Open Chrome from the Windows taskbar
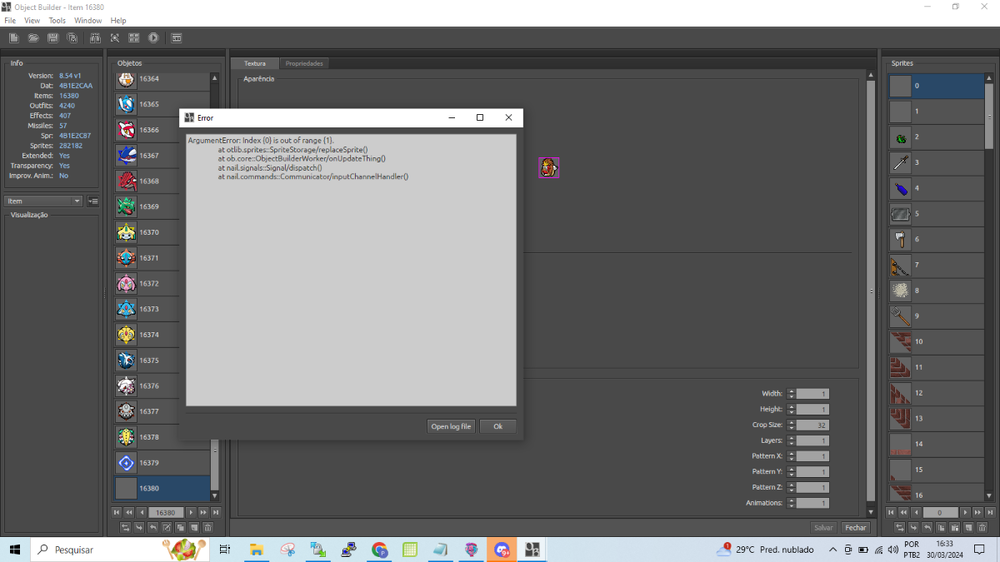 point(379,550)
